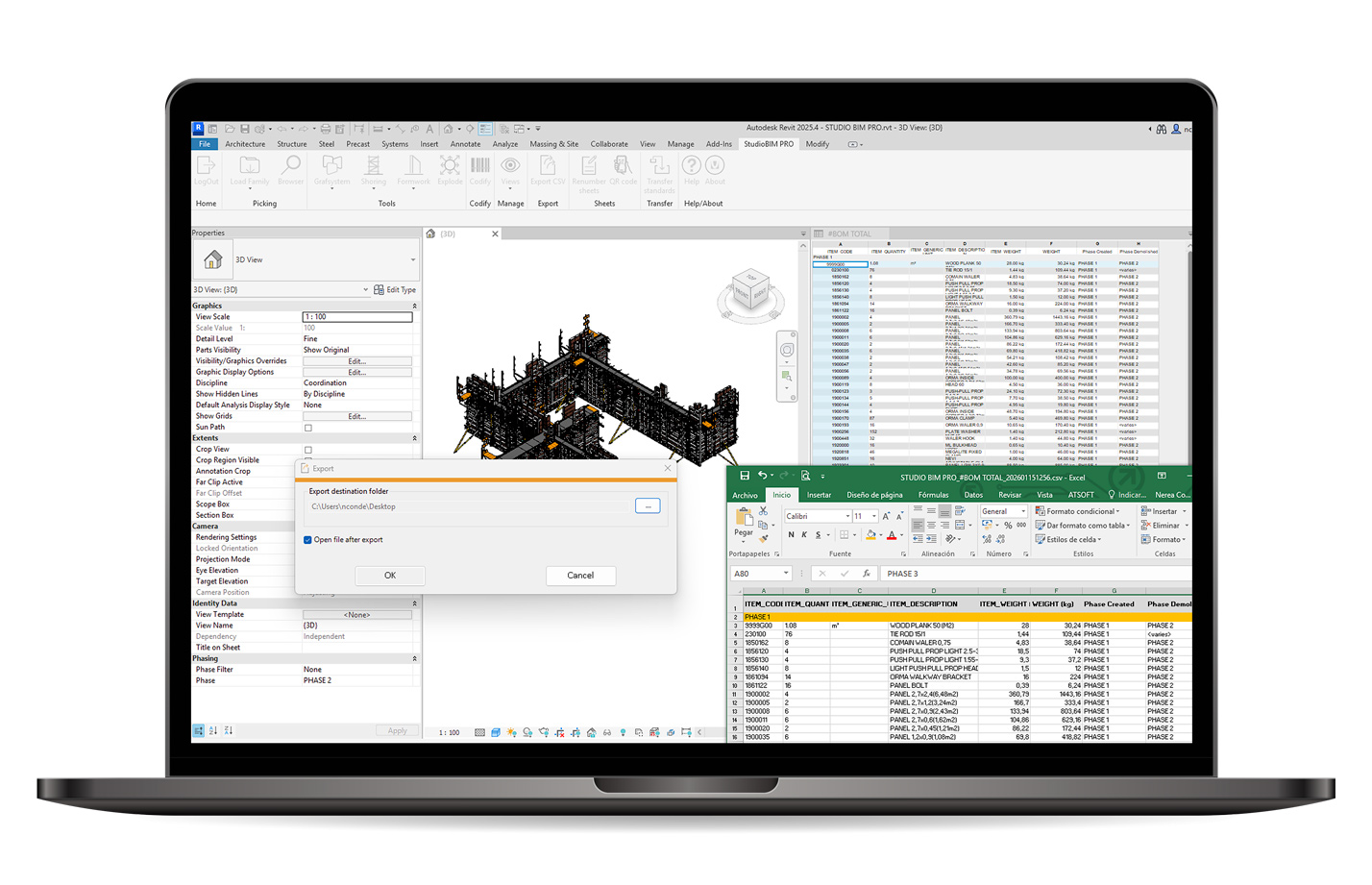Open the Add-Ins ribbon tab
1372x885 pixels.
click(x=719, y=144)
